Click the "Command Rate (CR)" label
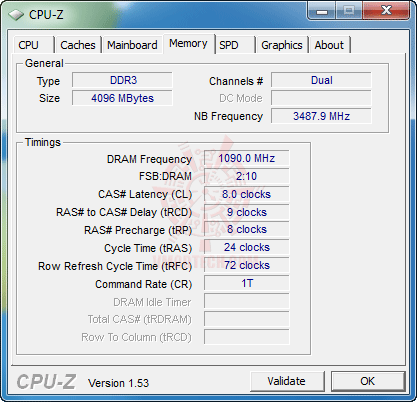This screenshot has height=402, width=417. click(x=144, y=284)
